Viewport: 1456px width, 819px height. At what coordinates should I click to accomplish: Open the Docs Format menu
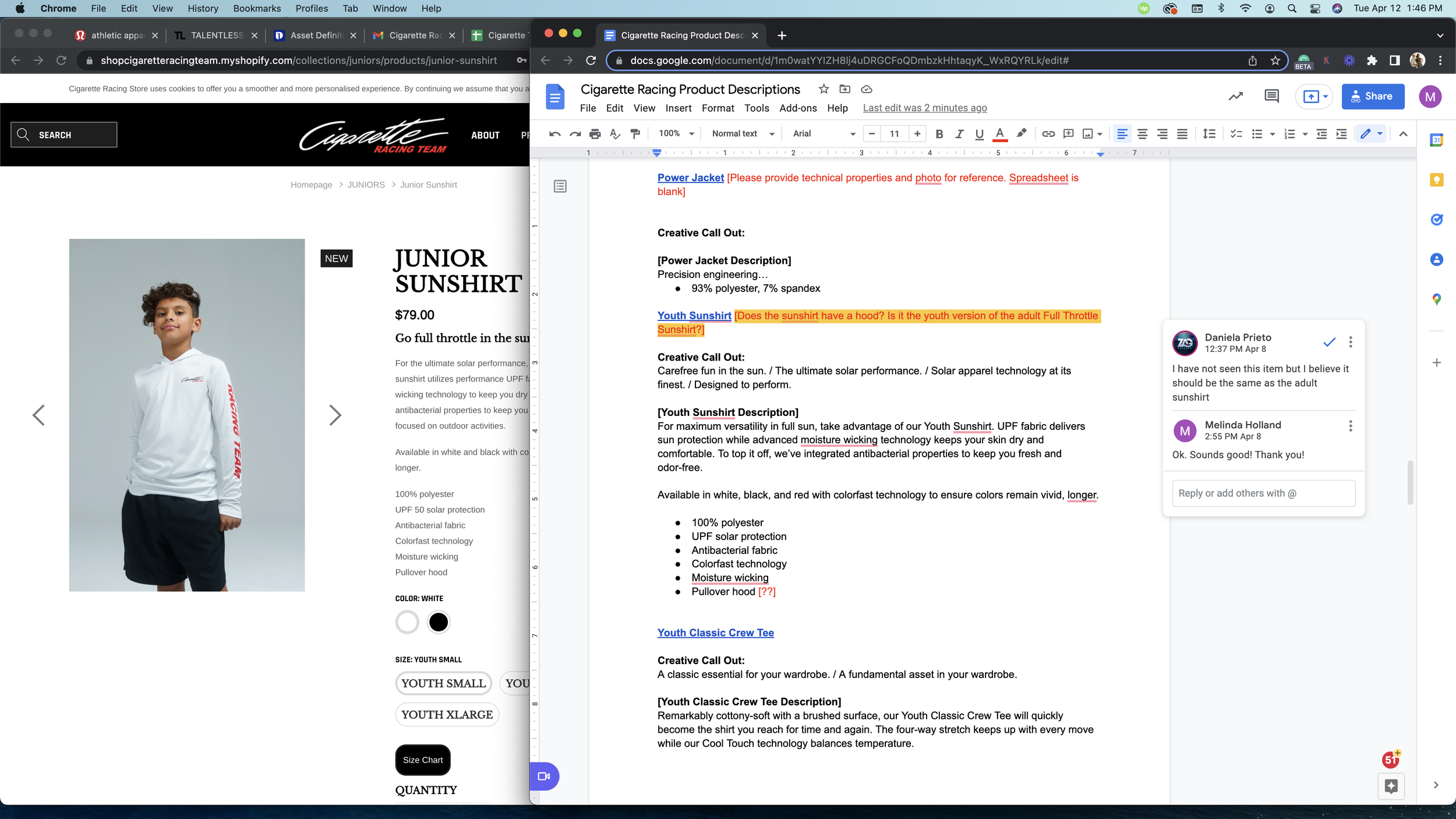tap(718, 108)
